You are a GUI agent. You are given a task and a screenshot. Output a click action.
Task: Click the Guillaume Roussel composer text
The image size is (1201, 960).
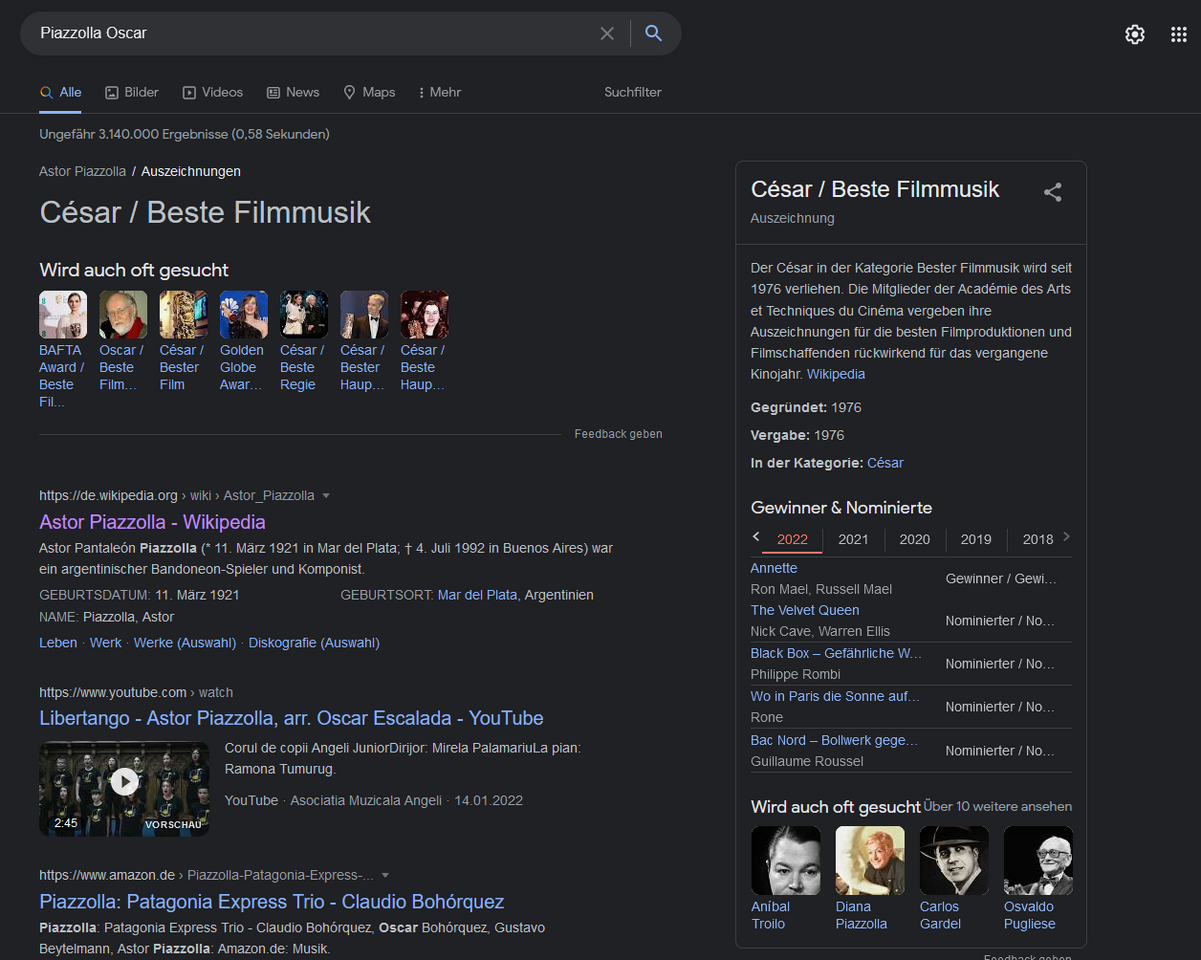(807, 761)
